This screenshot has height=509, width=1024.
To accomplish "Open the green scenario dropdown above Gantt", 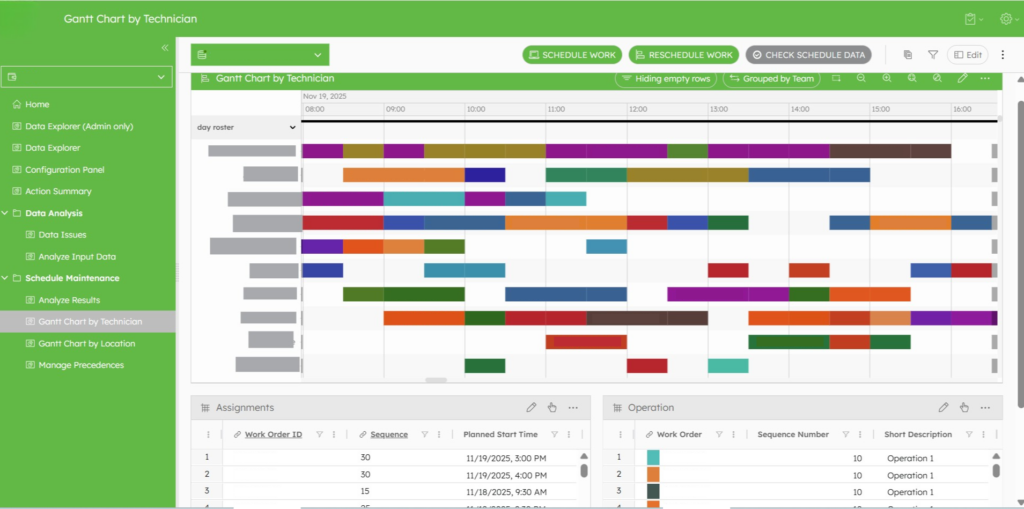I will click(260, 55).
